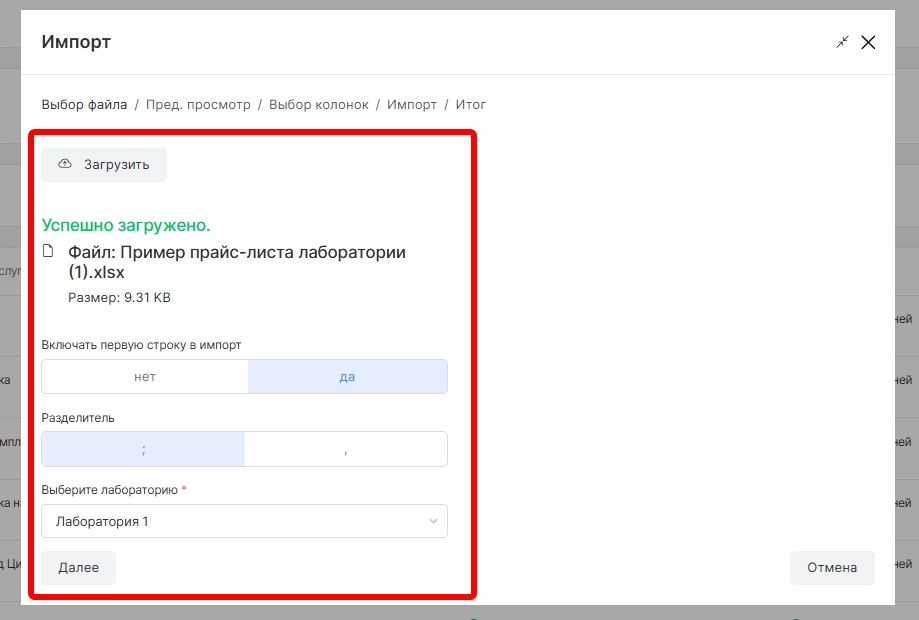Choose comma as the separator
Screen dimensions: 919x620
[346, 449]
